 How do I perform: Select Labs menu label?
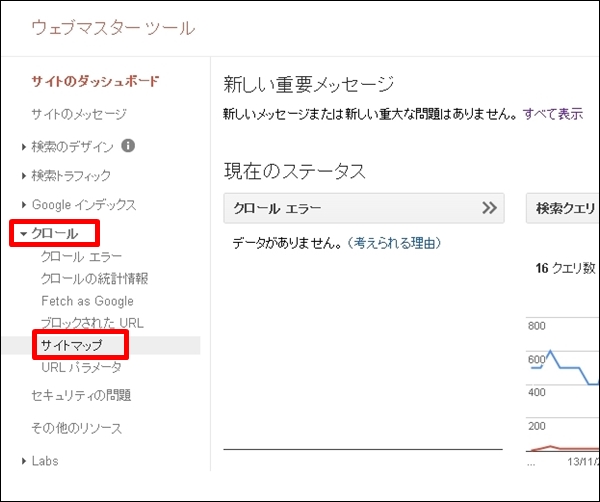point(45,461)
